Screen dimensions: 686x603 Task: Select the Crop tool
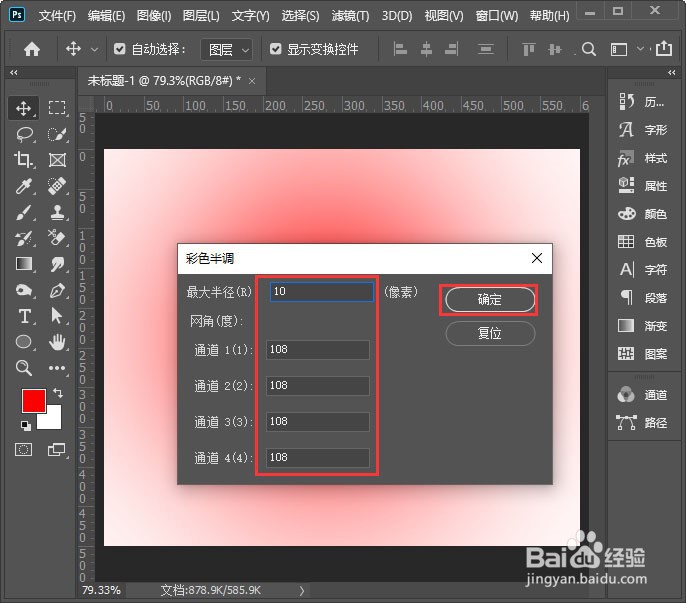point(24,160)
